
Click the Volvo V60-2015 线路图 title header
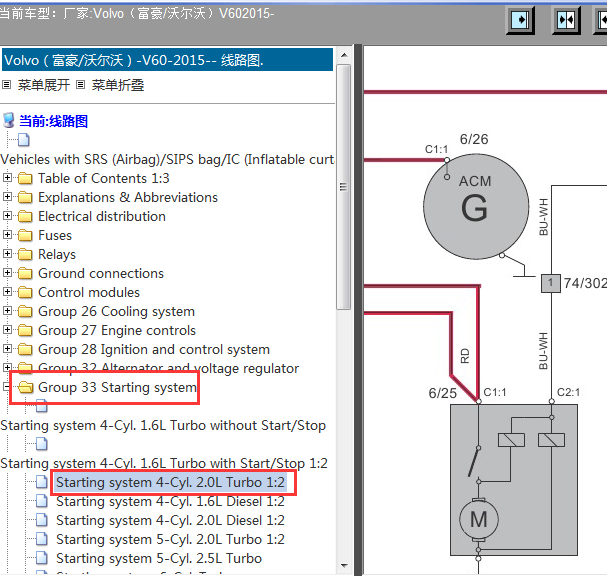pyautogui.click(x=168, y=60)
